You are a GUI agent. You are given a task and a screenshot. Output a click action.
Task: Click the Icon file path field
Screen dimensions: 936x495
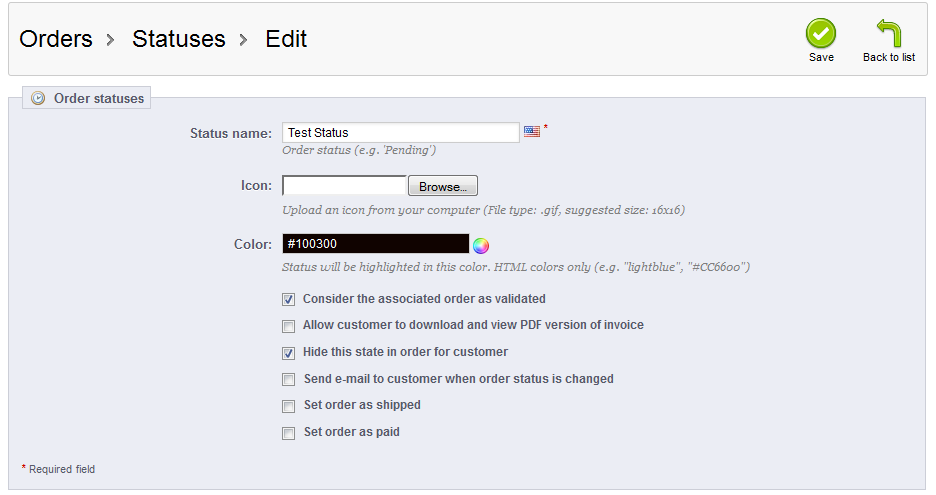pyautogui.click(x=344, y=186)
